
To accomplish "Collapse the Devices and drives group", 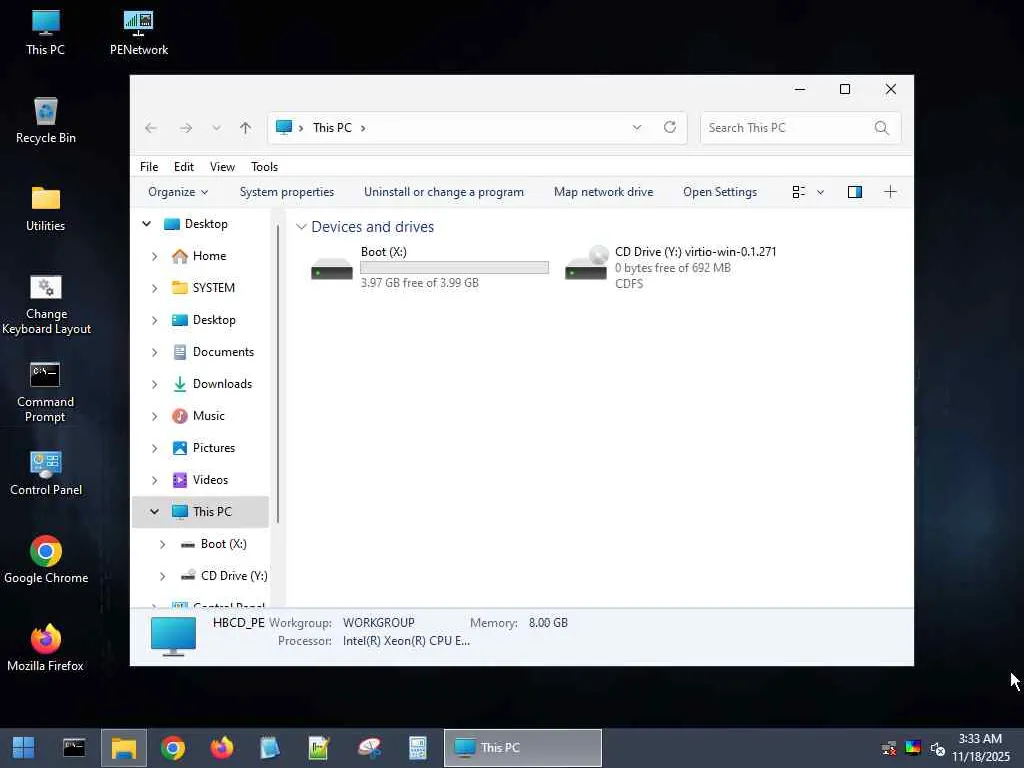I will click(301, 227).
